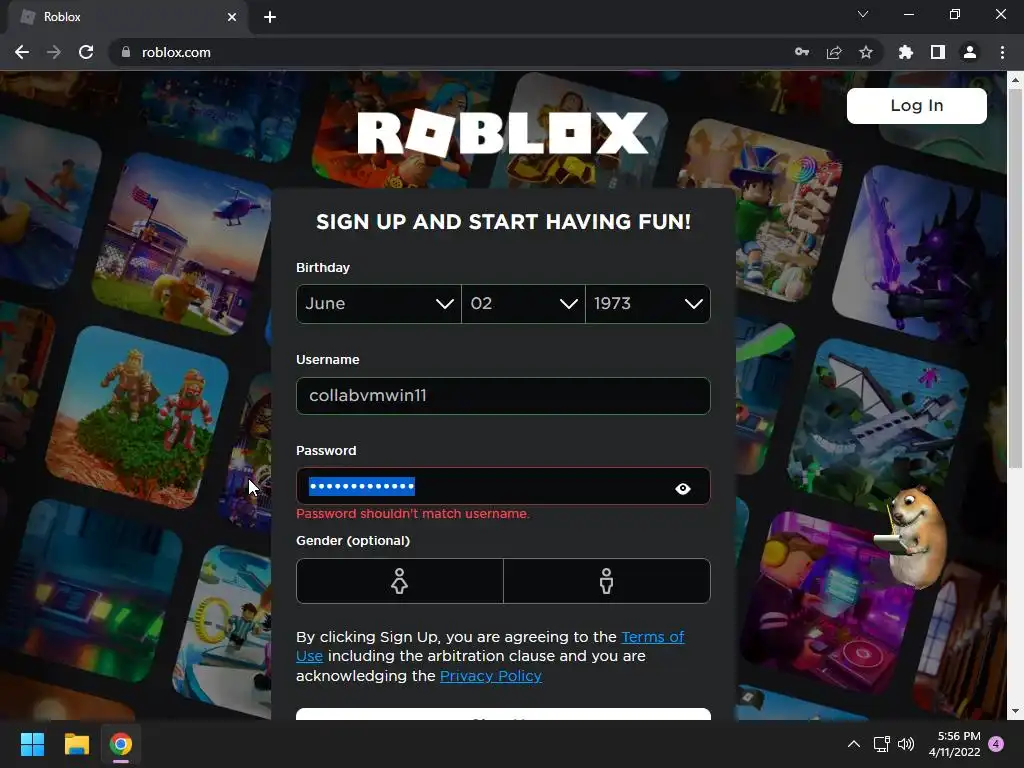Go back to the previous page

(22, 52)
